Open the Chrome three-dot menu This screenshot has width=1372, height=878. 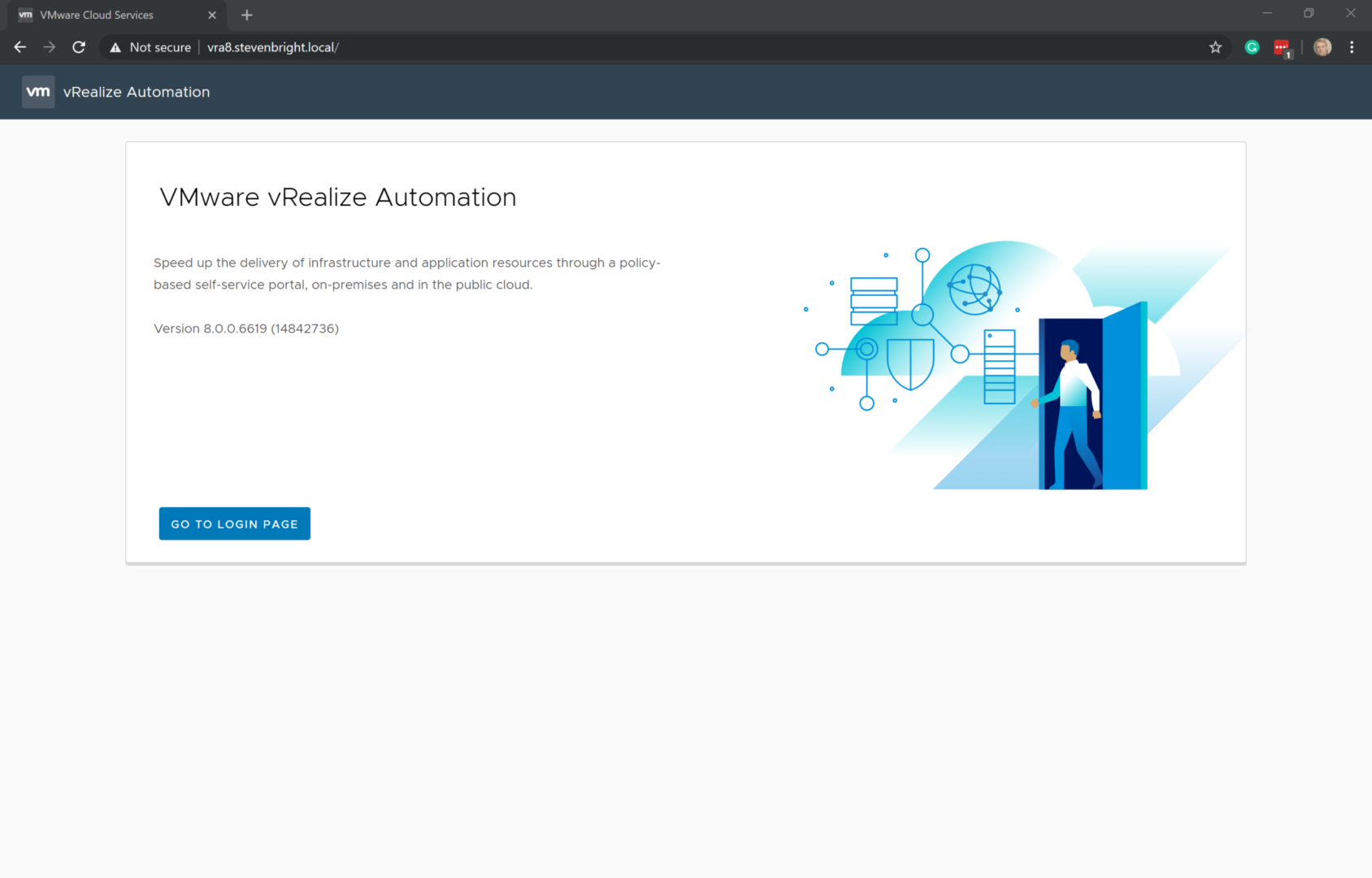point(1352,47)
